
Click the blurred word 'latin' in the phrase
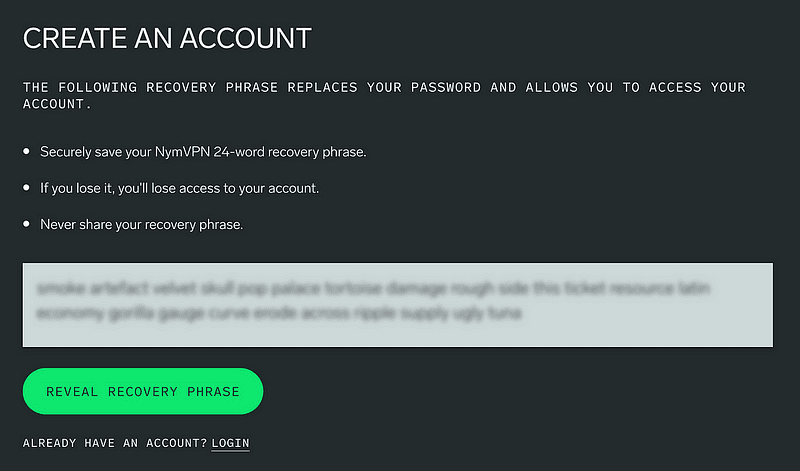pyautogui.click(x=692, y=289)
